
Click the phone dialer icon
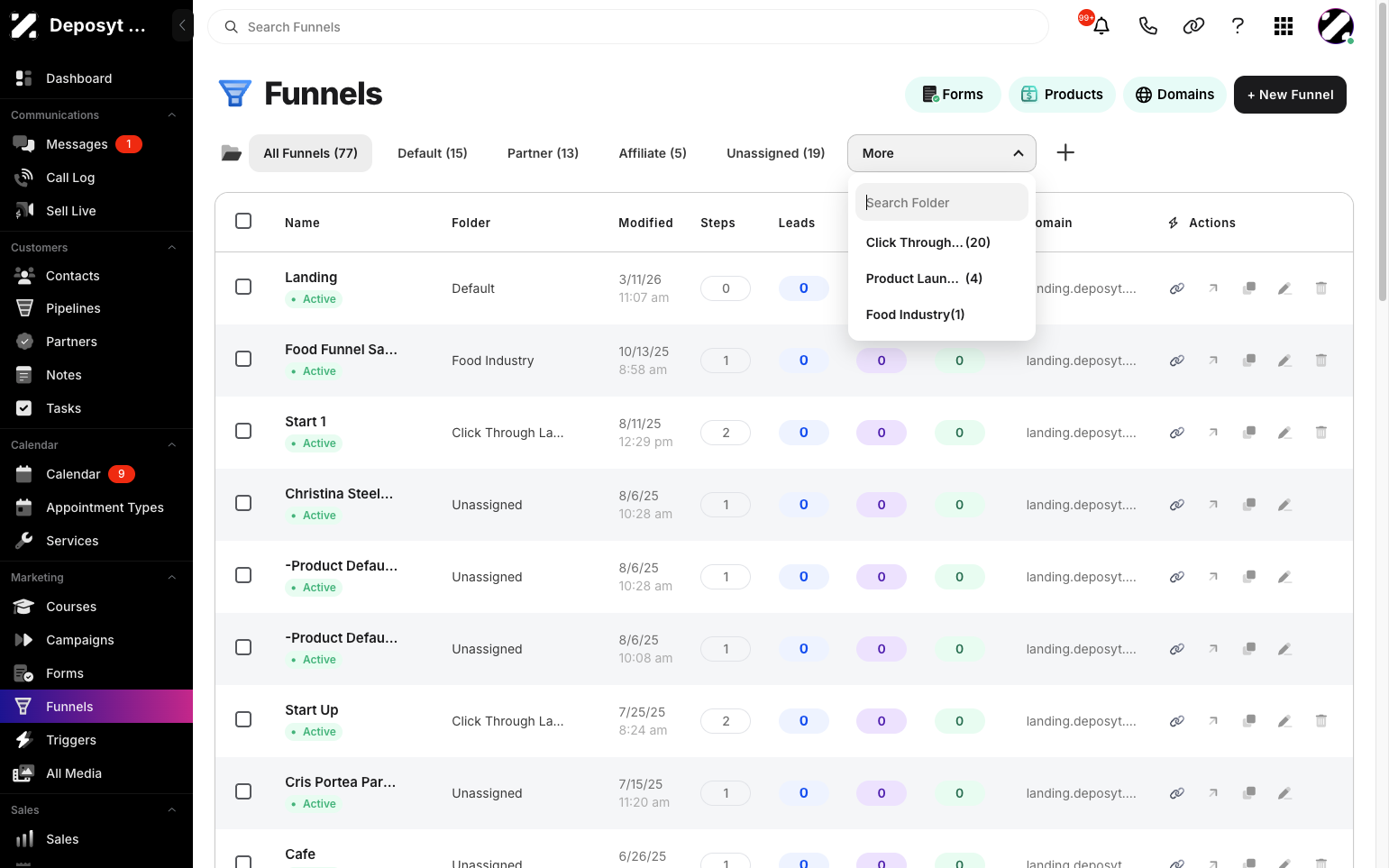(x=1147, y=26)
